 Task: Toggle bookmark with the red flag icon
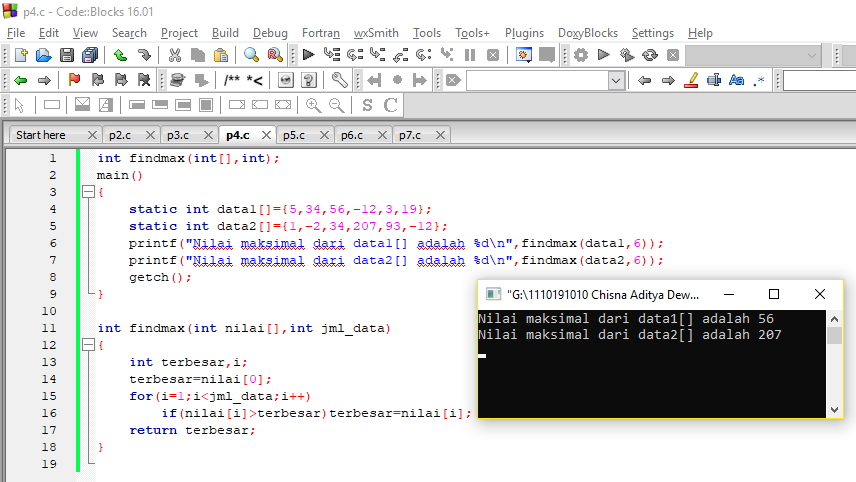[x=74, y=80]
